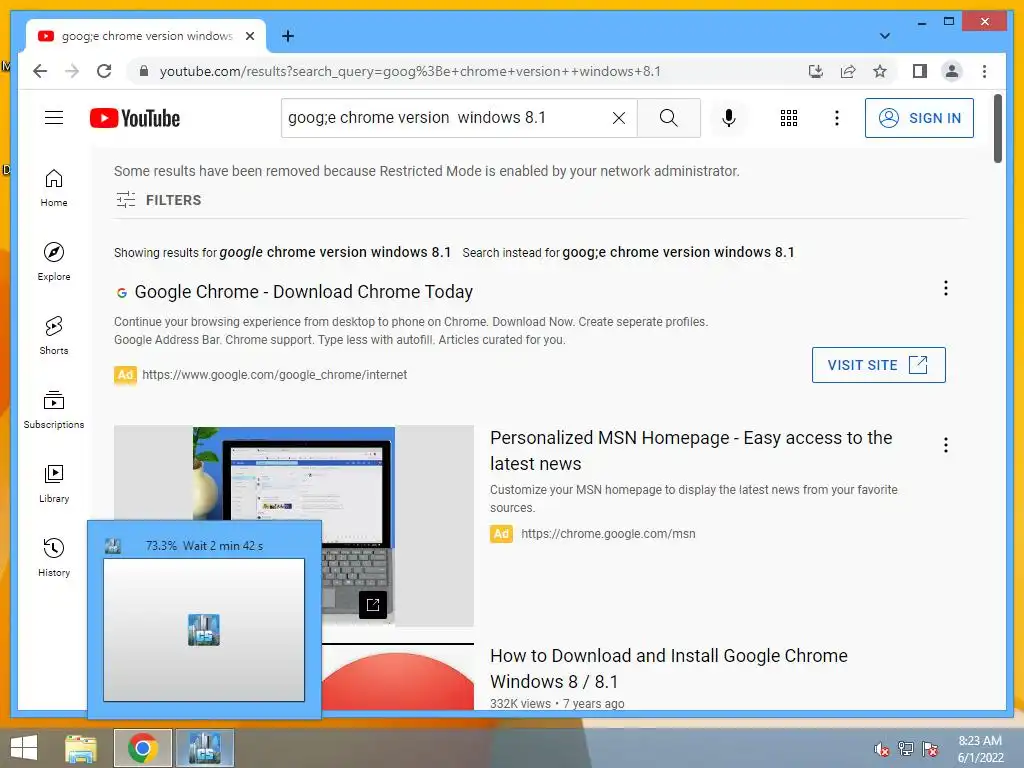1024x768 pixels.
Task: Click the Chrome taskbar icon
Action: 143,748
